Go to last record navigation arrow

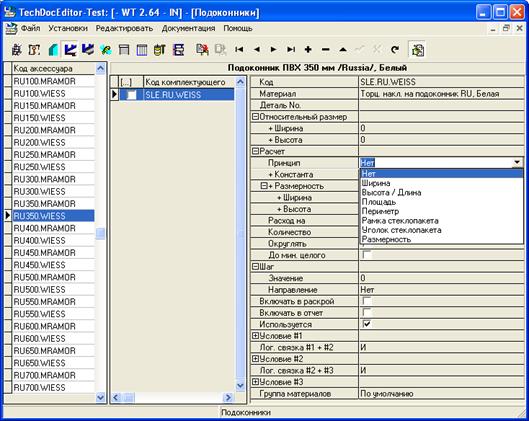(291, 50)
